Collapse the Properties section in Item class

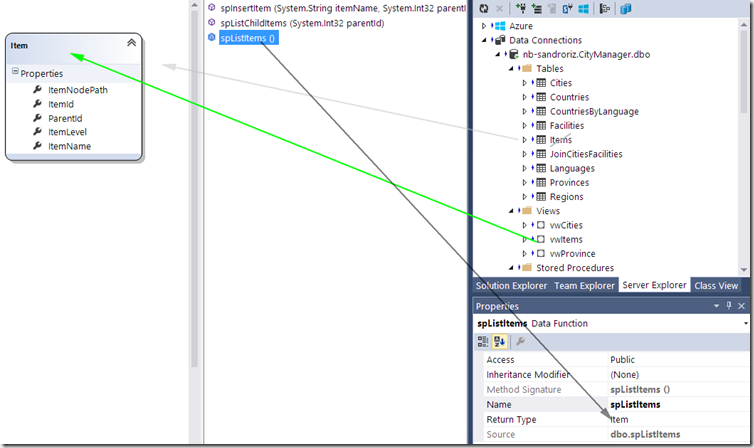tap(14, 73)
